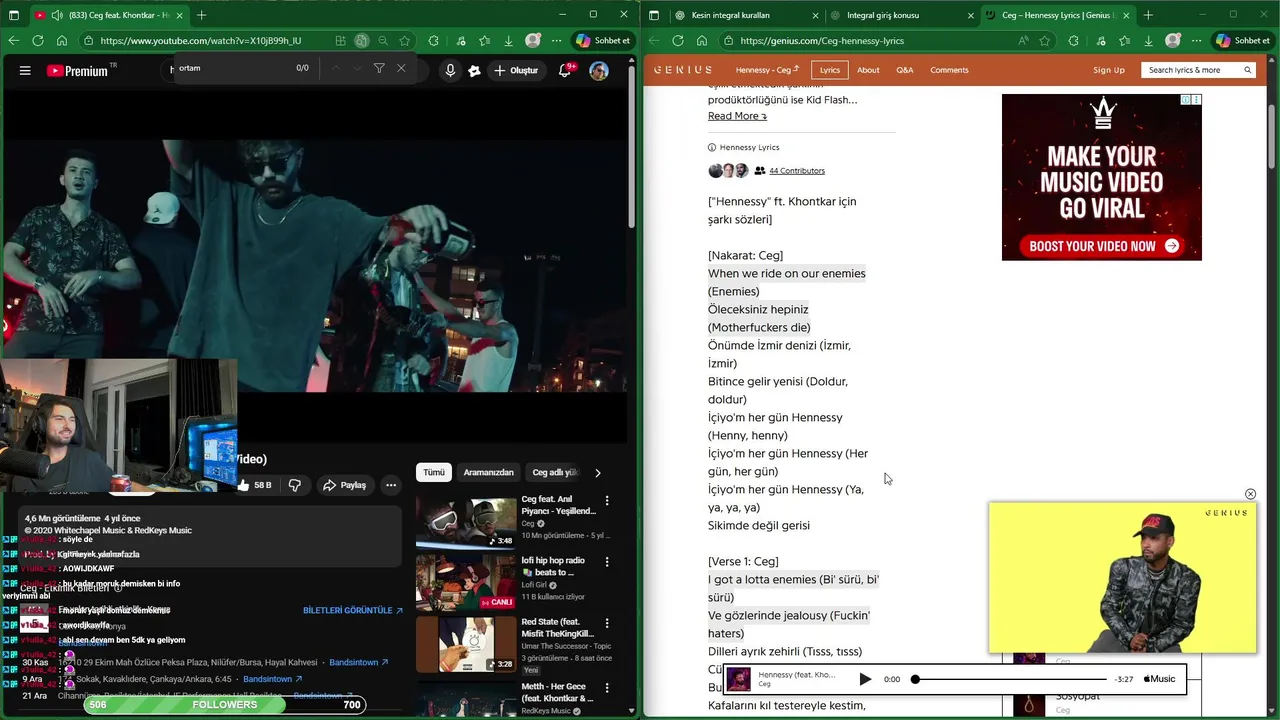The image size is (1280, 720).
Task: Open the About section on Genius
Action: (868, 70)
